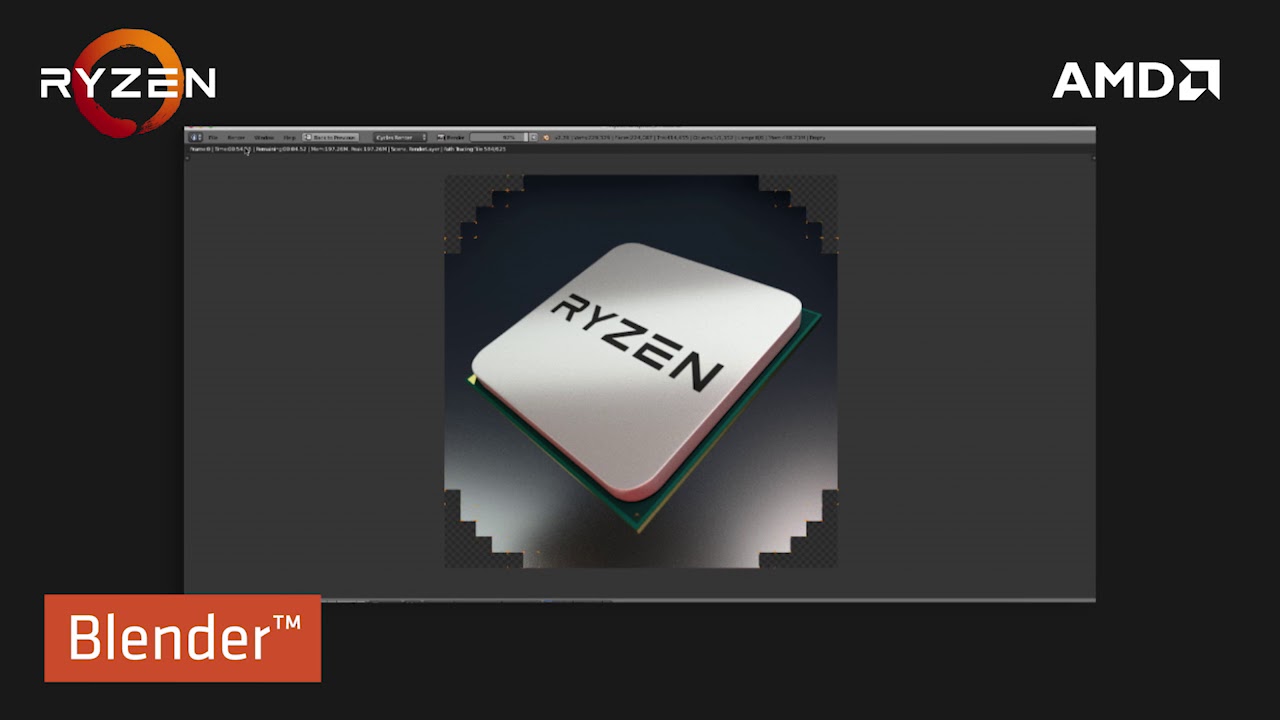Click the Path Tracing Tile progress text
Viewport: 1280px width, 720px height.
474,149
